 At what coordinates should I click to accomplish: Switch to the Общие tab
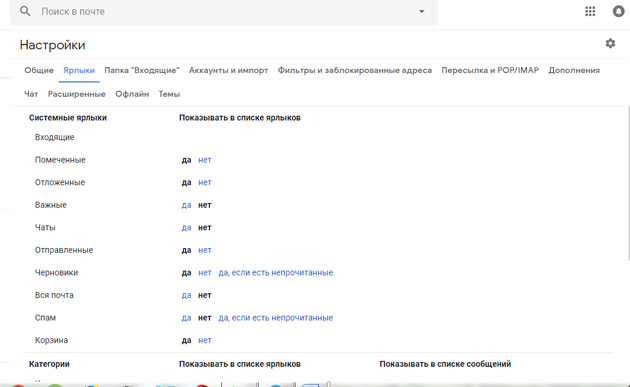point(39,70)
